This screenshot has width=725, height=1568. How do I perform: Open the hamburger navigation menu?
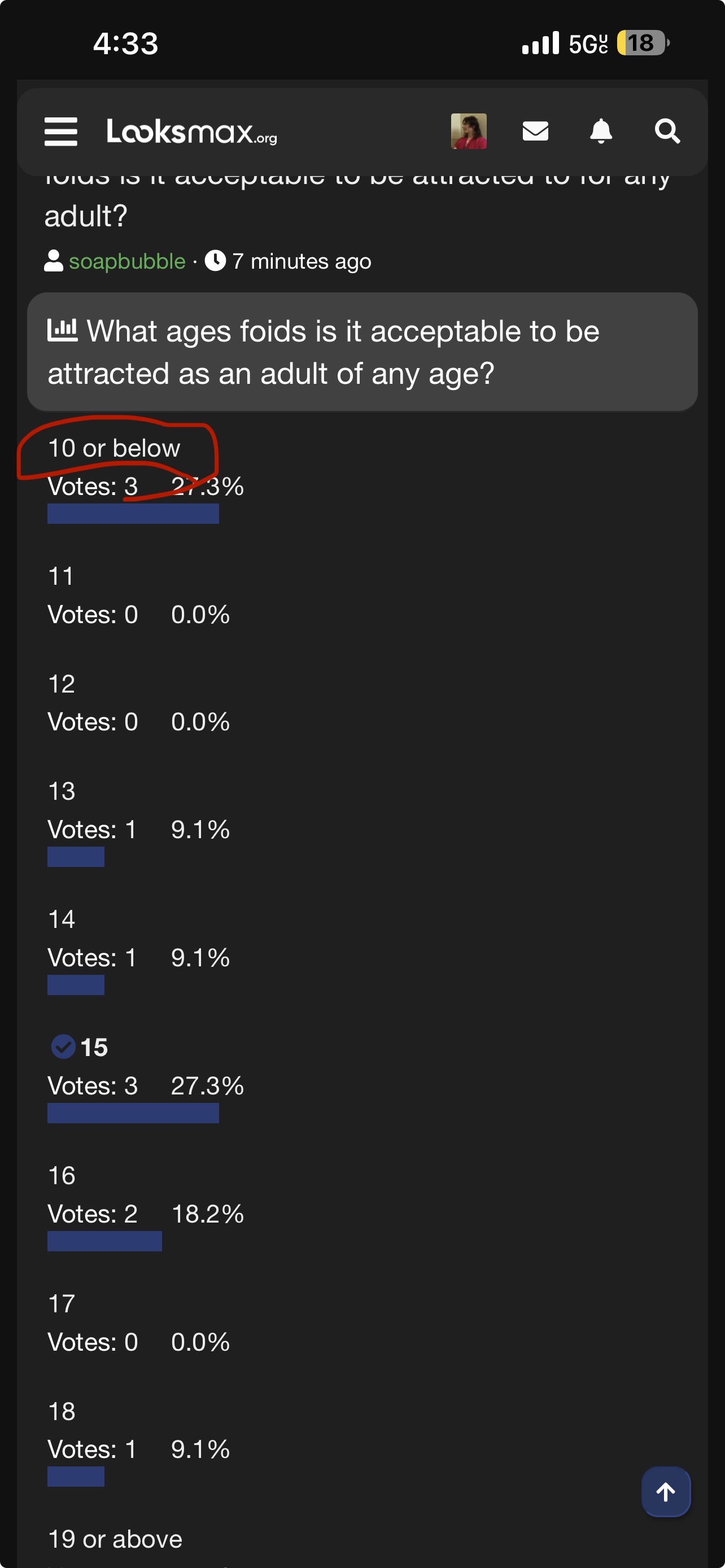tap(61, 132)
